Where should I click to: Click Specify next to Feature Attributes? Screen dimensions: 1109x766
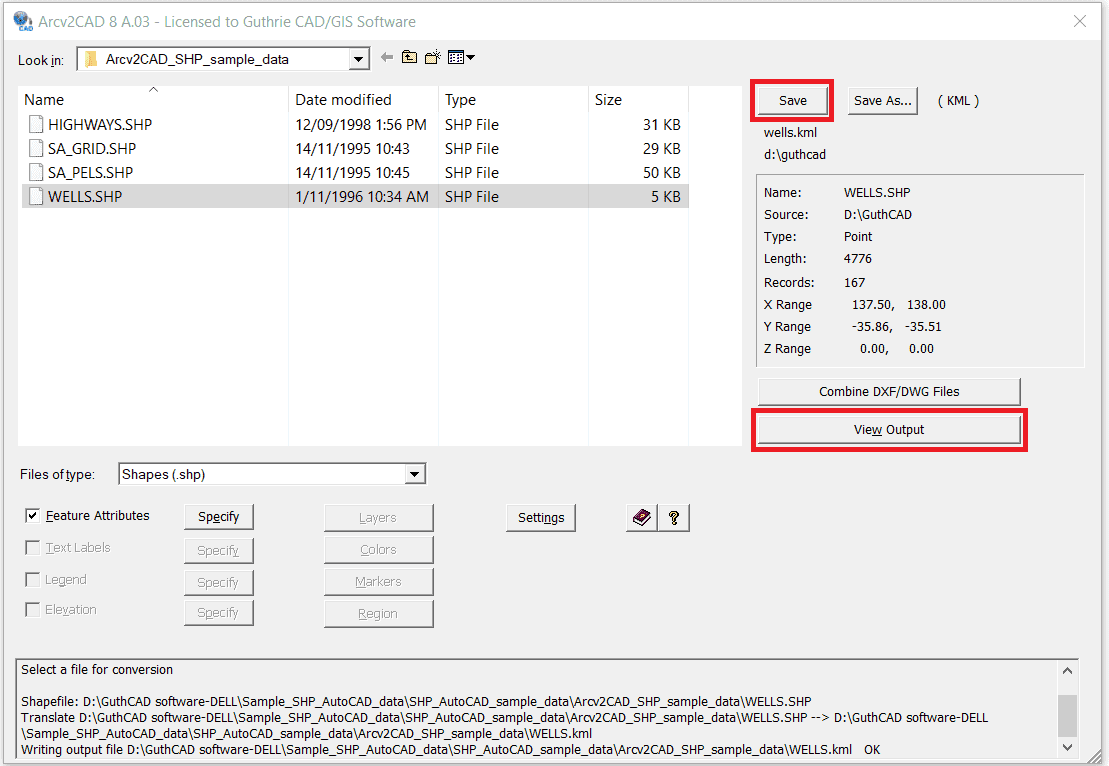219,517
